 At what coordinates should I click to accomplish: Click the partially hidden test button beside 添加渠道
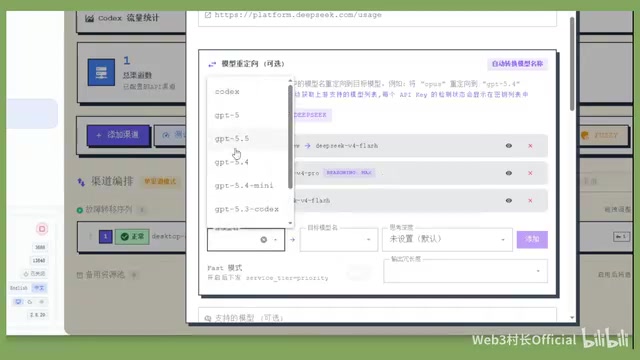click(x=171, y=135)
